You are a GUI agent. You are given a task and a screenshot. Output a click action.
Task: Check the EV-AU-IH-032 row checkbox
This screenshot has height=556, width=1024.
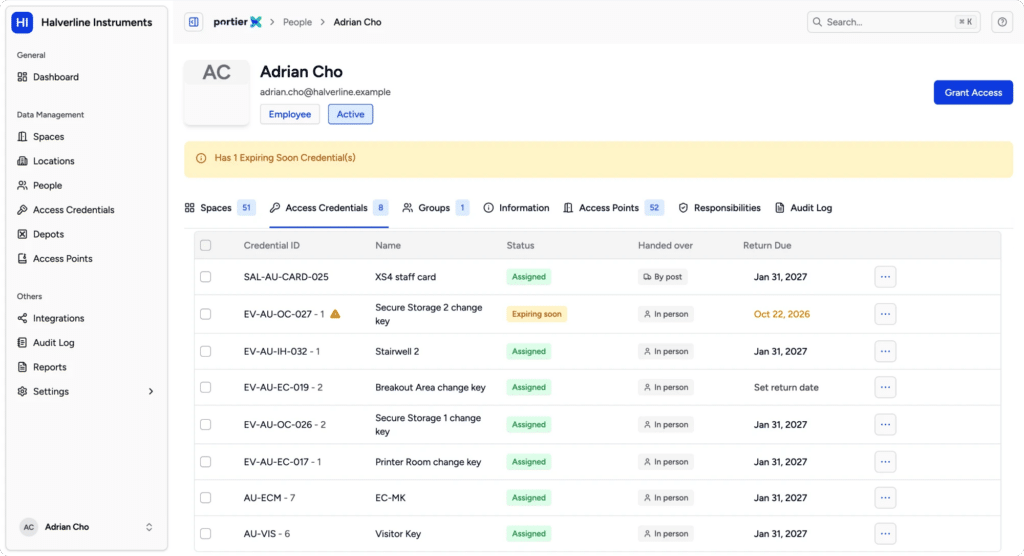pyautogui.click(x=206, y=352)
